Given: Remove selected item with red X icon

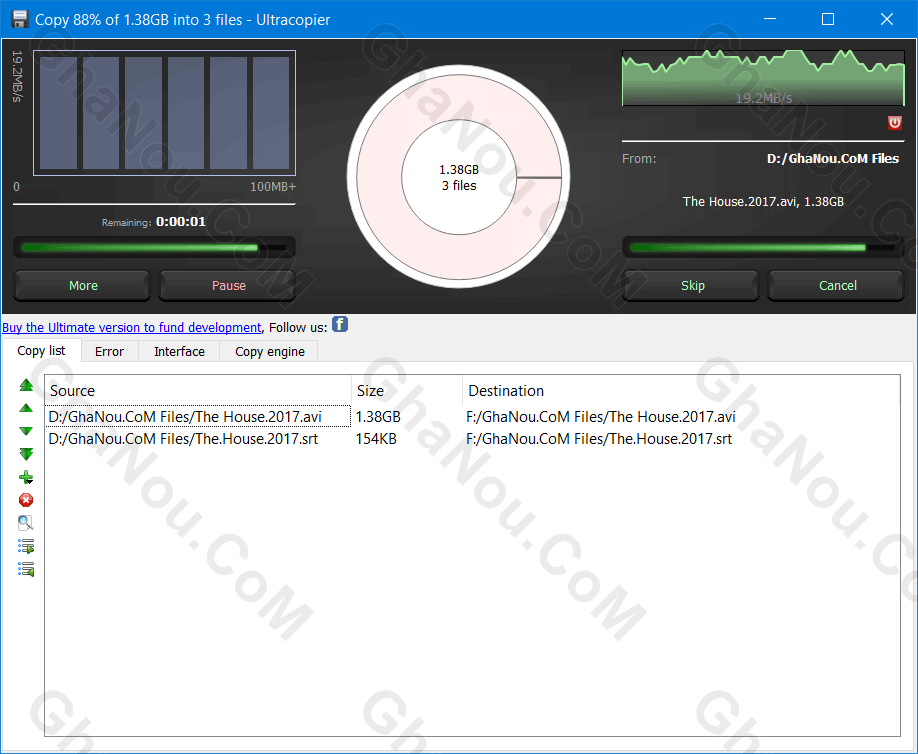Looking at the screenshot, I should (26, 500).
